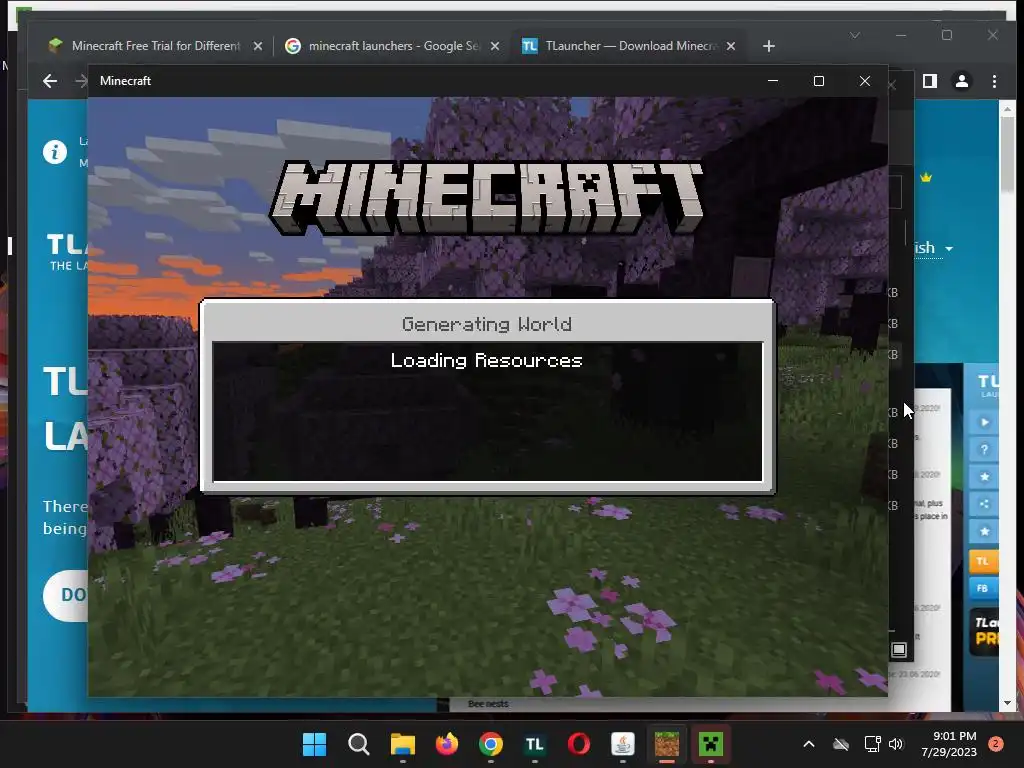The image size is (1024, 768).
Task: Click the second star icon below share
Action: tap(984, 531)
